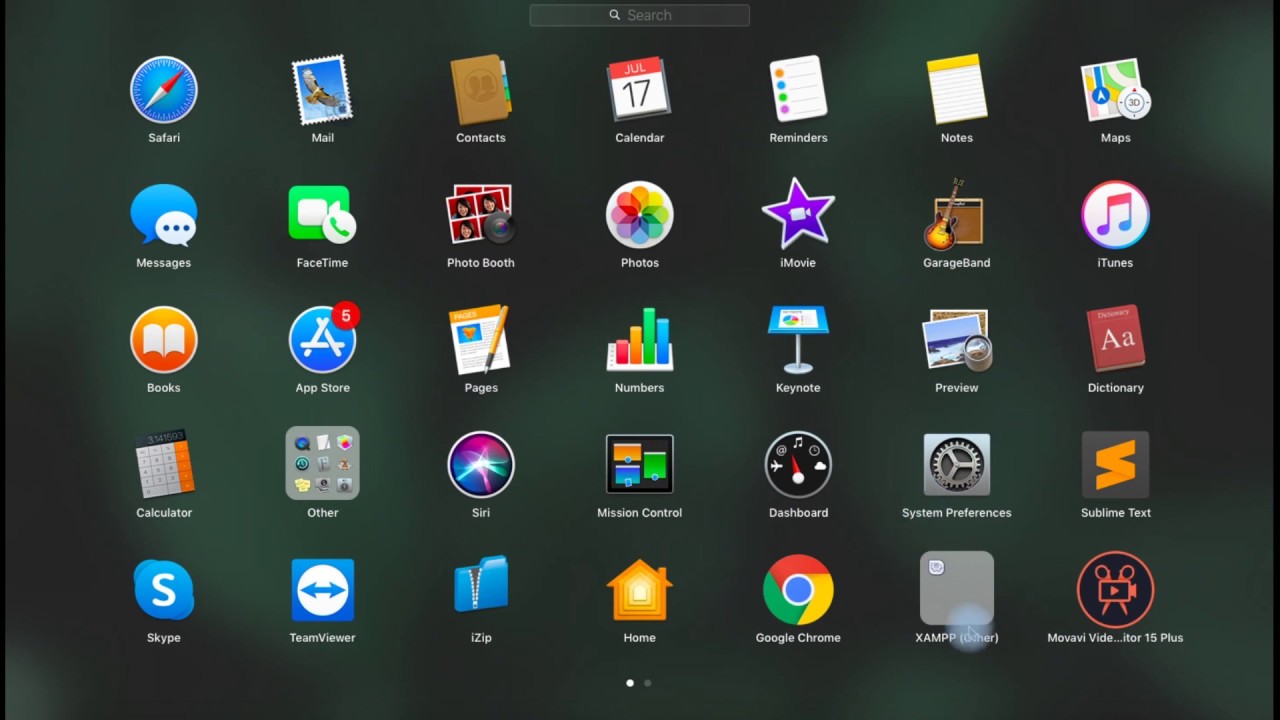The image size is (1280, 720).
Task: Open App Store with 5 badge
Action: [x=322, y=340]
